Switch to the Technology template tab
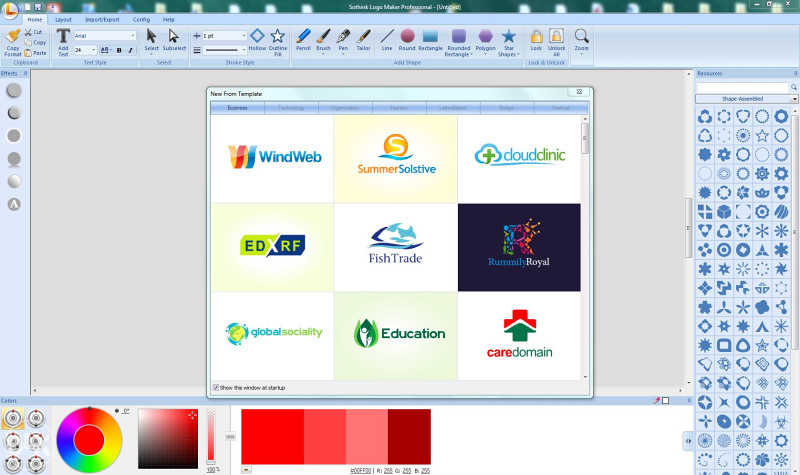Image resolution: width=800 pixels, height=475 pixels. (291, 108)
